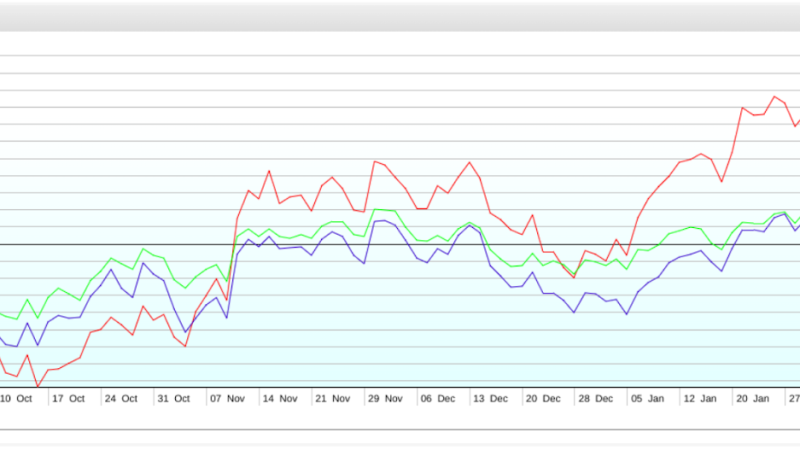Click the red line's highest peak
Image resolution: width=800 pixels, height=450 pixels.
[x=774, y=97]
